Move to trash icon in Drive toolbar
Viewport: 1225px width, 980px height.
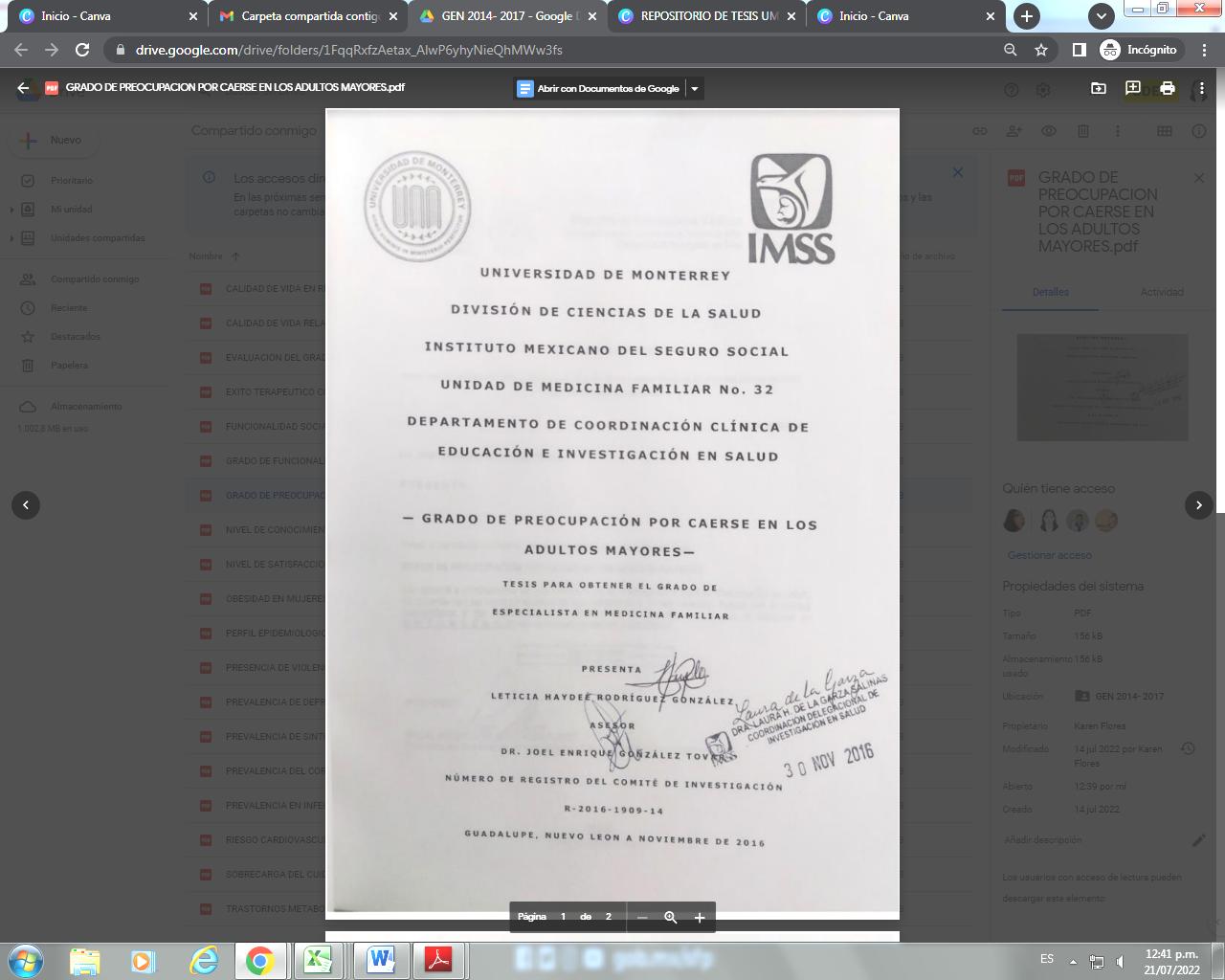1083,131
